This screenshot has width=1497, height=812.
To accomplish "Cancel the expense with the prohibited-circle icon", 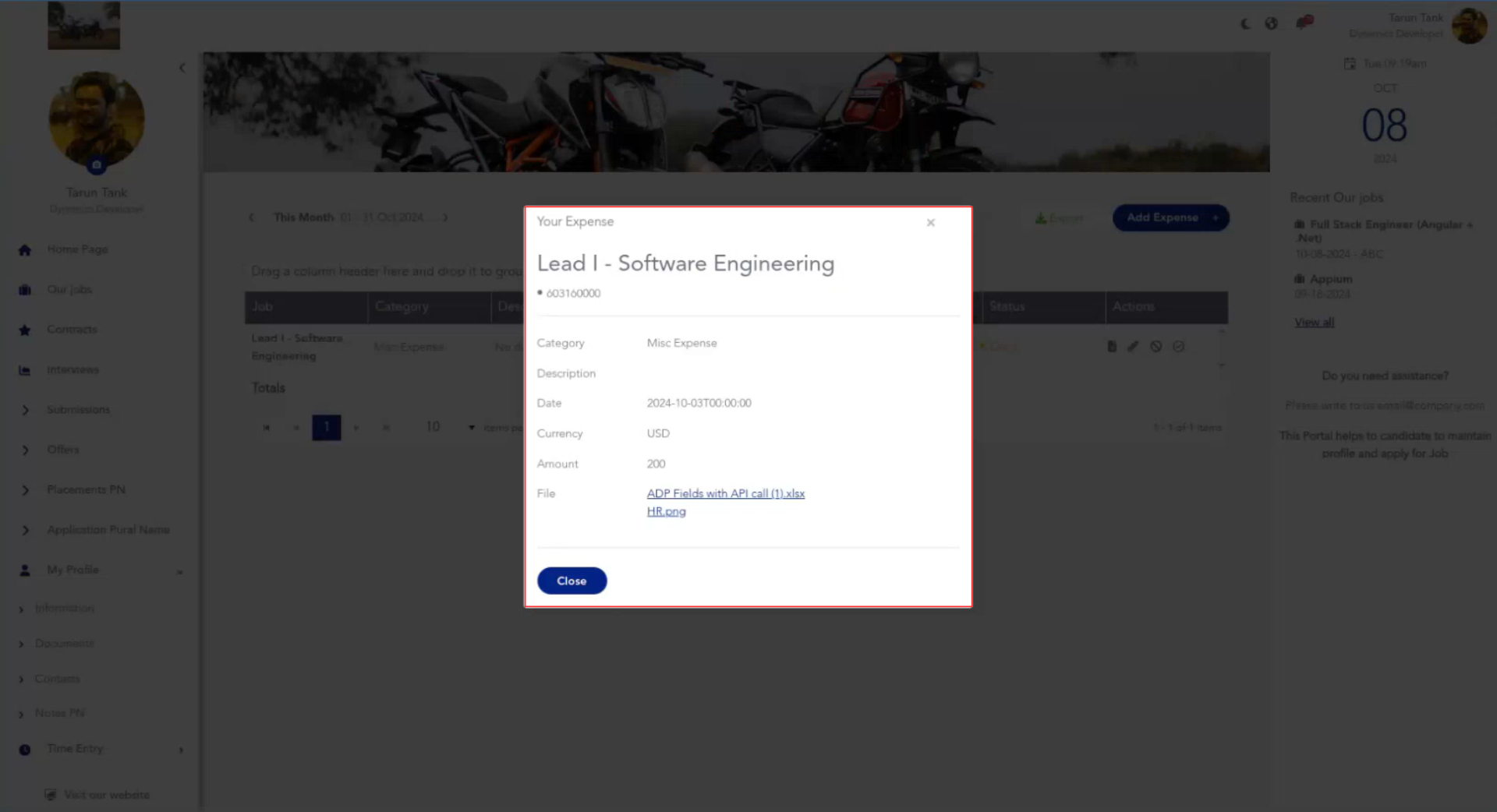I will tap(1155, 346).
